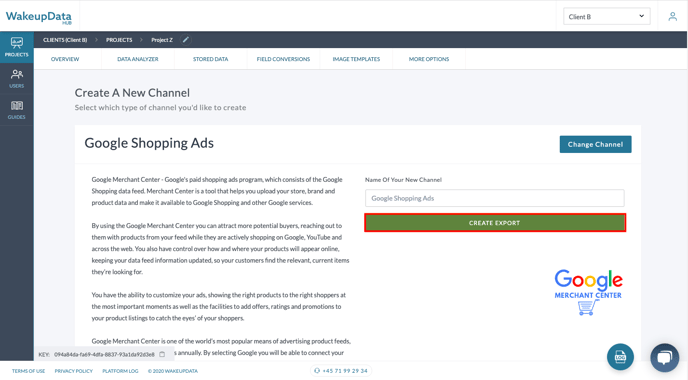Switch to the Overview tab
The width and height of the screenshot is (688, 380).
click(x=65, y=59)
